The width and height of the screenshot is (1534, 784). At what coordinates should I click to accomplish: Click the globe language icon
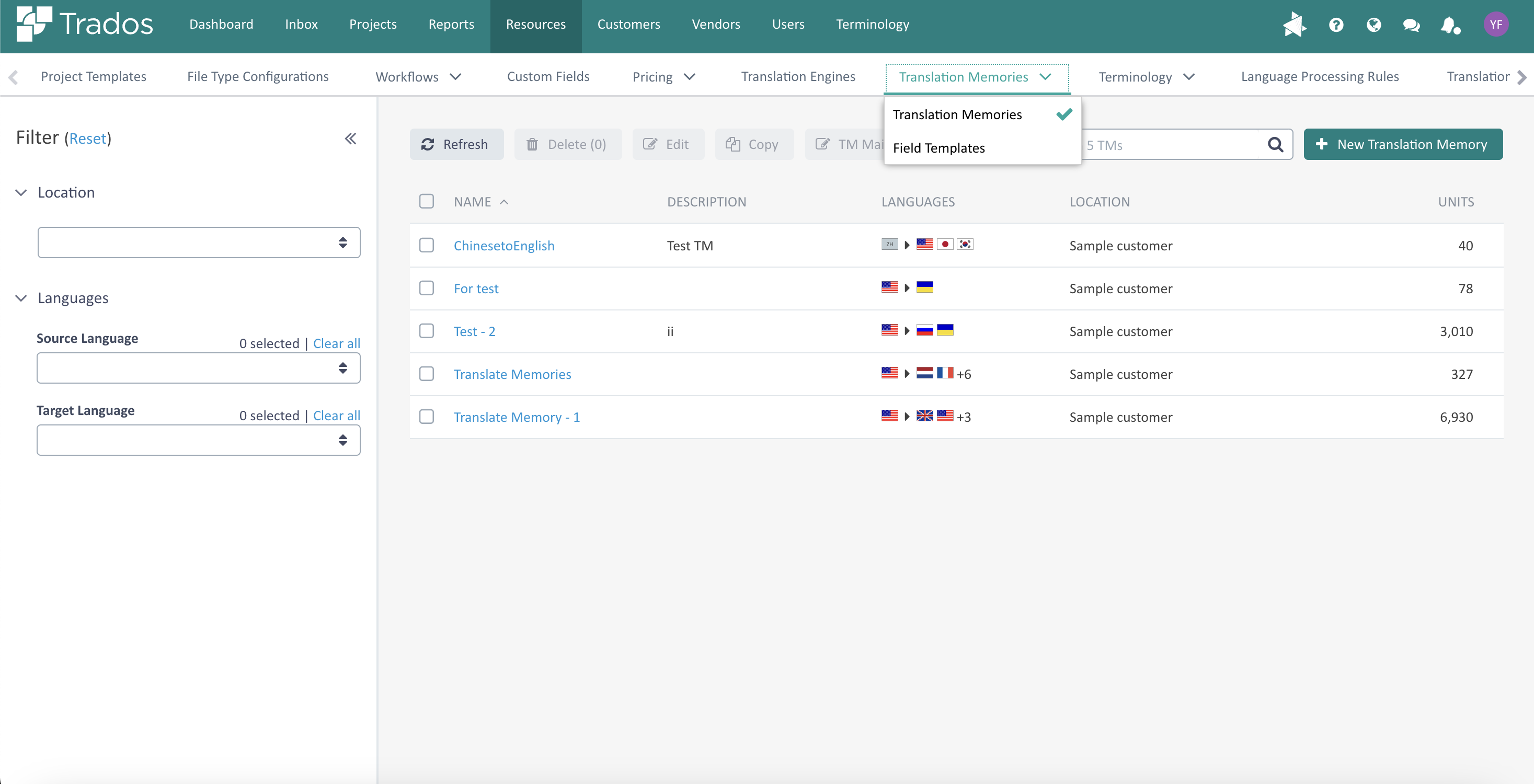(x=1373, y=25)
